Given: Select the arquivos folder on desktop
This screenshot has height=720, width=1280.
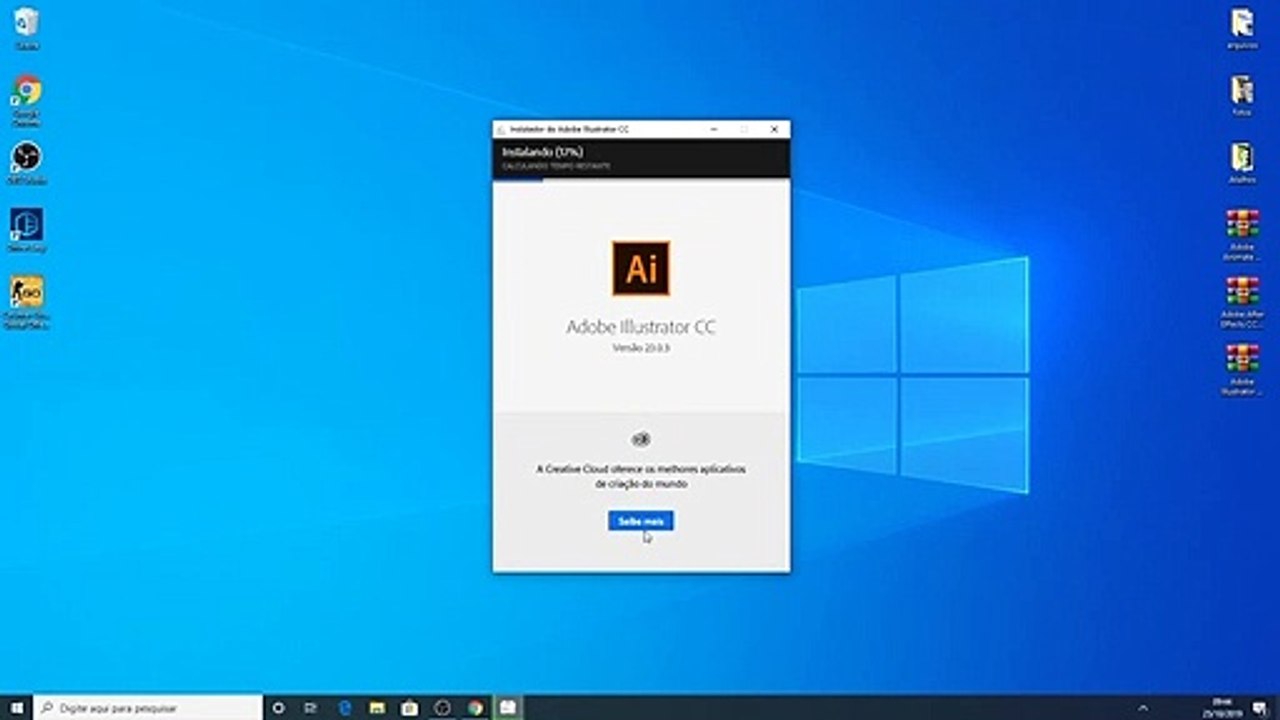Looking at the screenshot, I should pos(1242,28).
